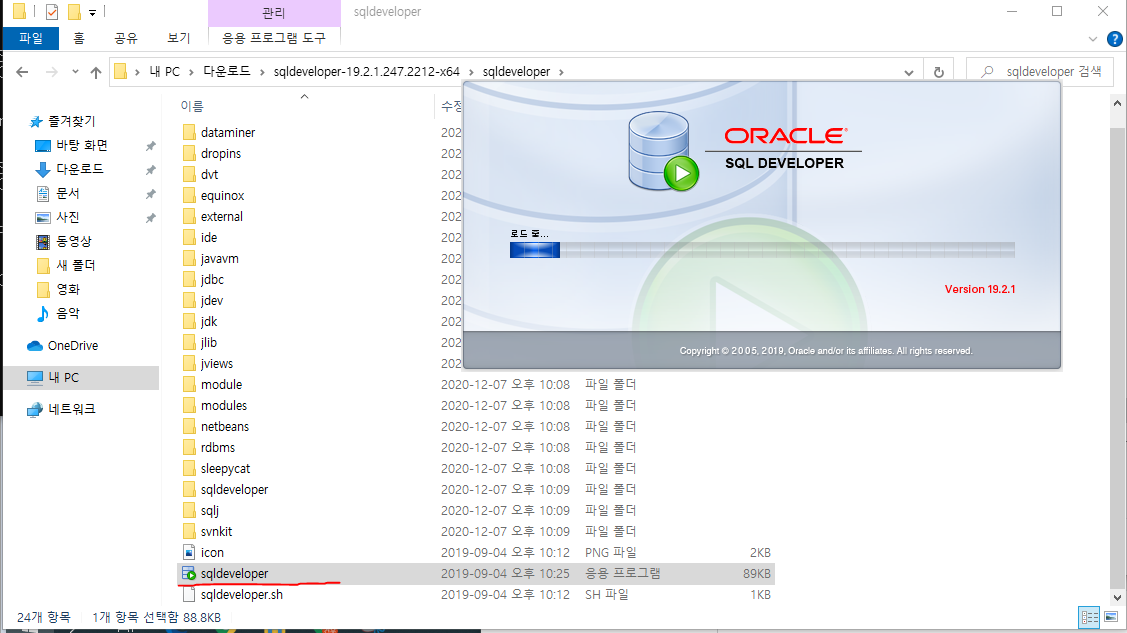Viewport: 1127px width, 633px height.
Task: Select the dvt folder
Action: [209, 175]
